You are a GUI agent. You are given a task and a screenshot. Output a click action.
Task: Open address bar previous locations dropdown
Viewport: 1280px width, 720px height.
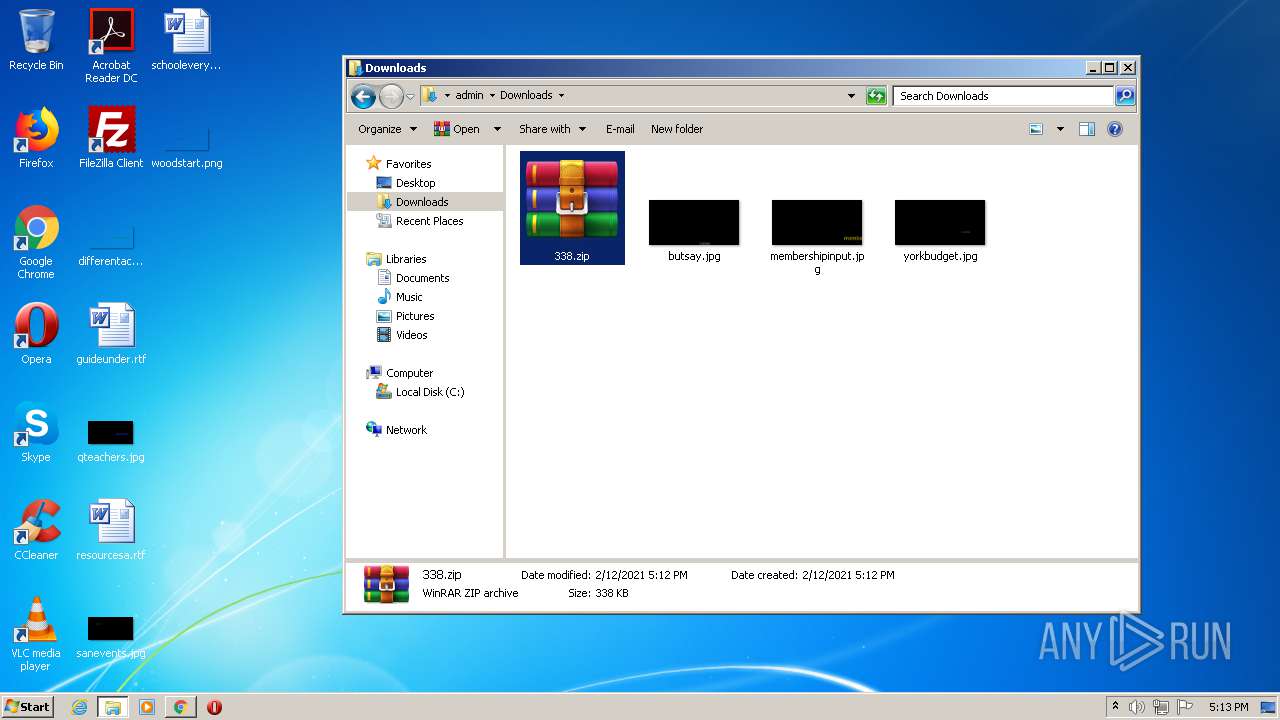click(851, 96)
